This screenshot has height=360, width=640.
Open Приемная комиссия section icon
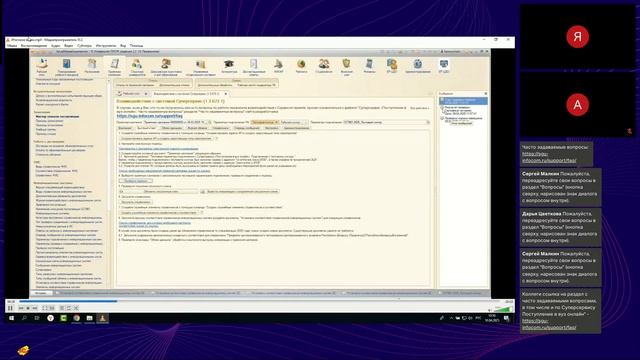click(115, 66)
